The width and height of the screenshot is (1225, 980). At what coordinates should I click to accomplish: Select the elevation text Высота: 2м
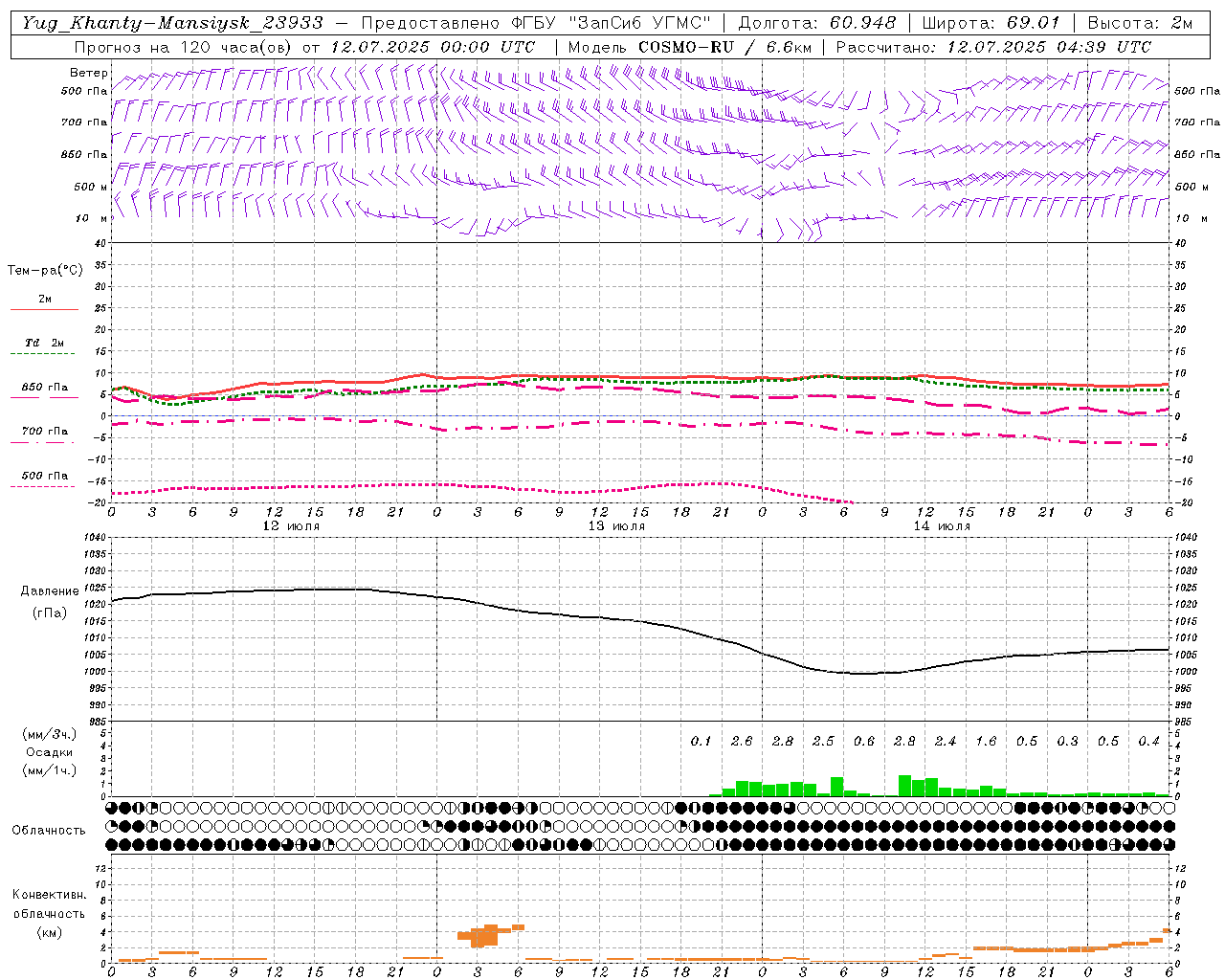pos(1140,23)
